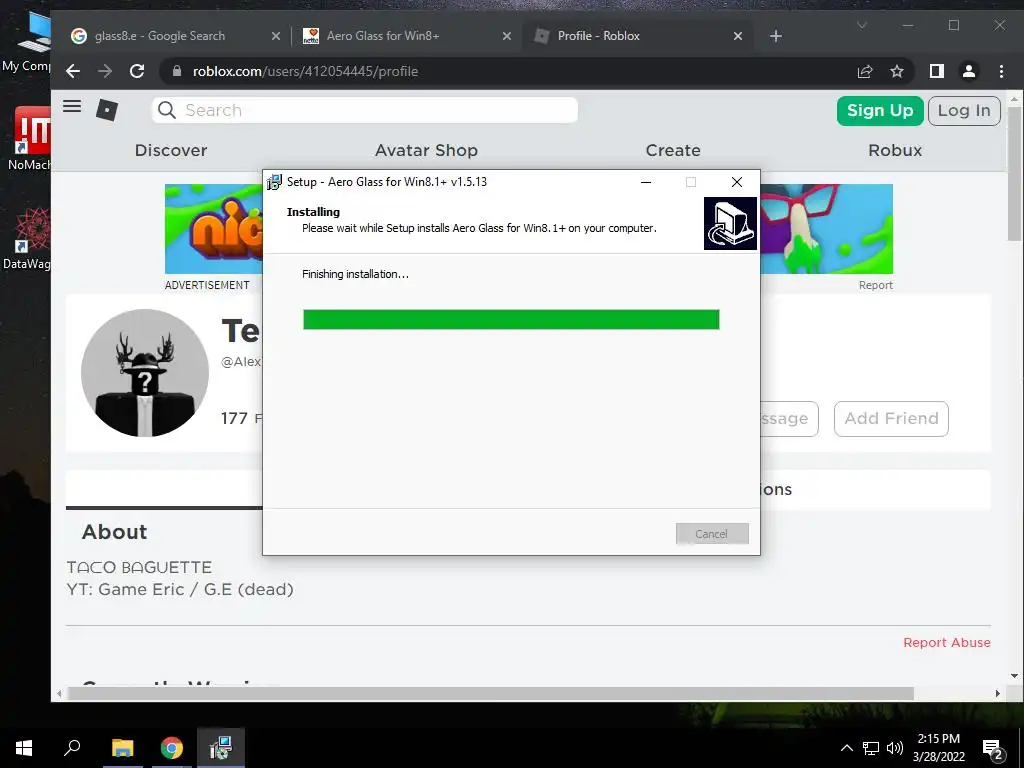This screenshot has height=768, width=1024.
Task: Reload the Roblox profile page
Action: pos(137,71)
